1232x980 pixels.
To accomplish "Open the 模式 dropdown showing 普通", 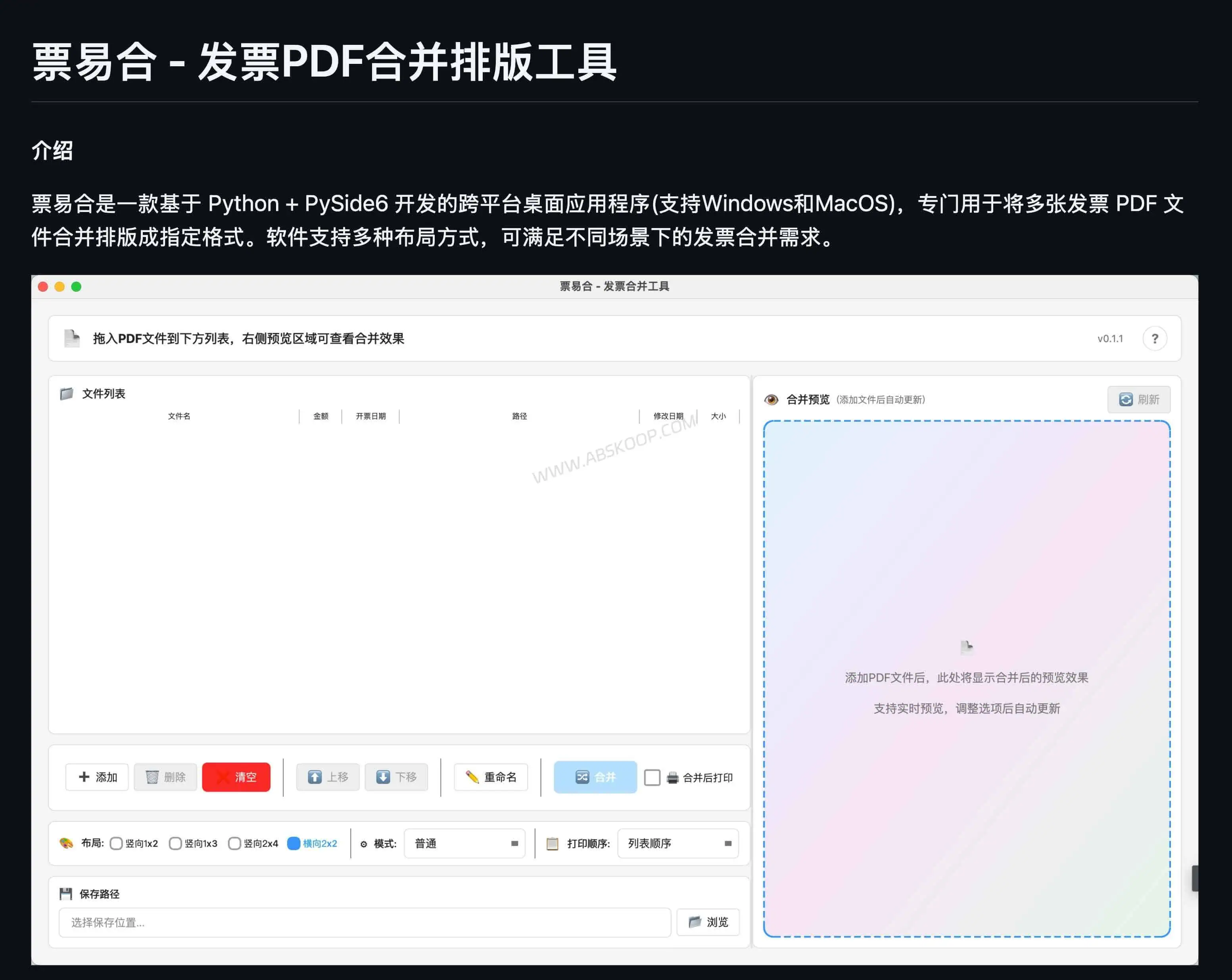I will pyautogui.click(x=464, y=844).
